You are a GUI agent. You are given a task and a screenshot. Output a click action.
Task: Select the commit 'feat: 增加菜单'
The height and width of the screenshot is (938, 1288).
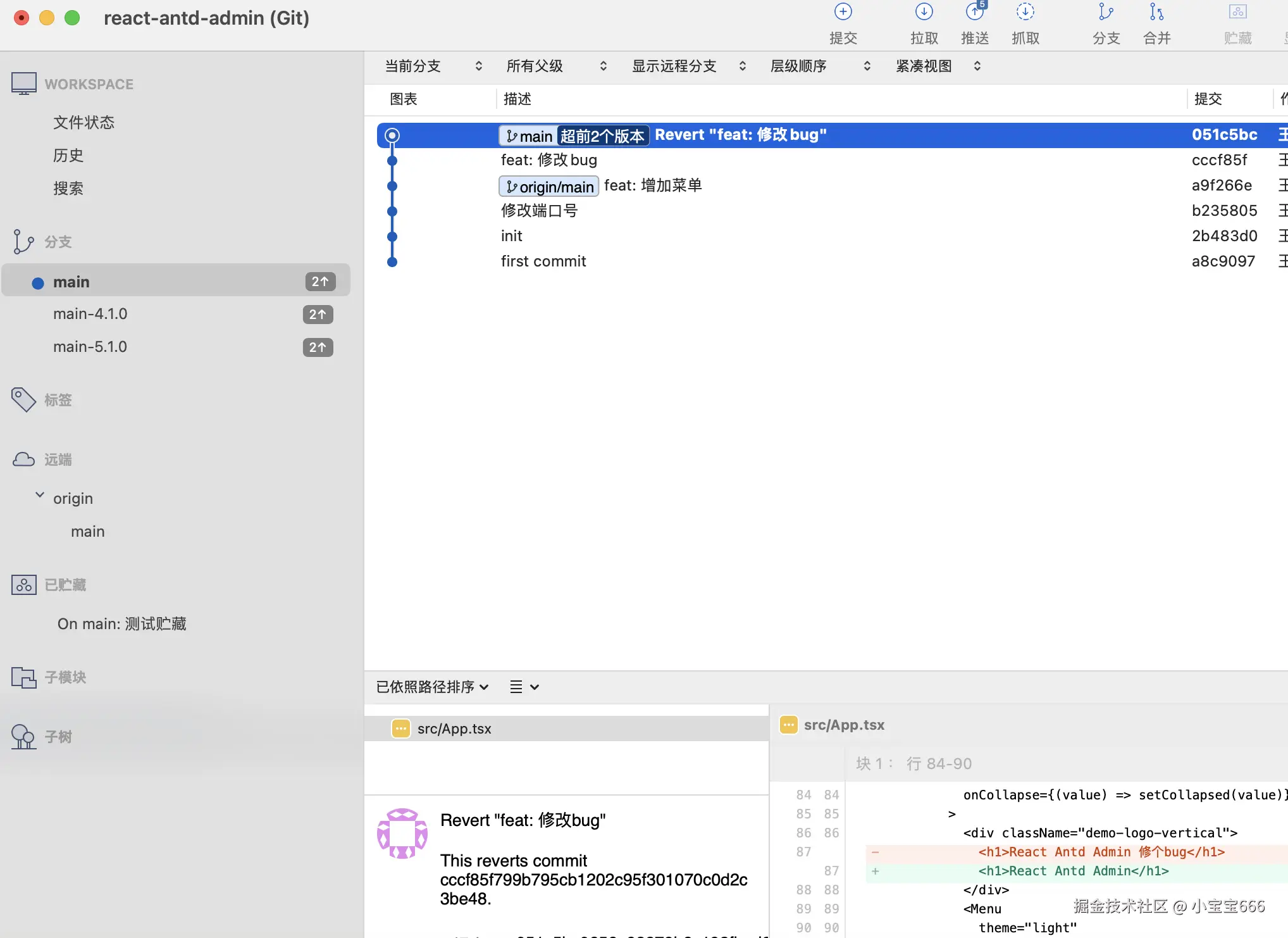653,185
